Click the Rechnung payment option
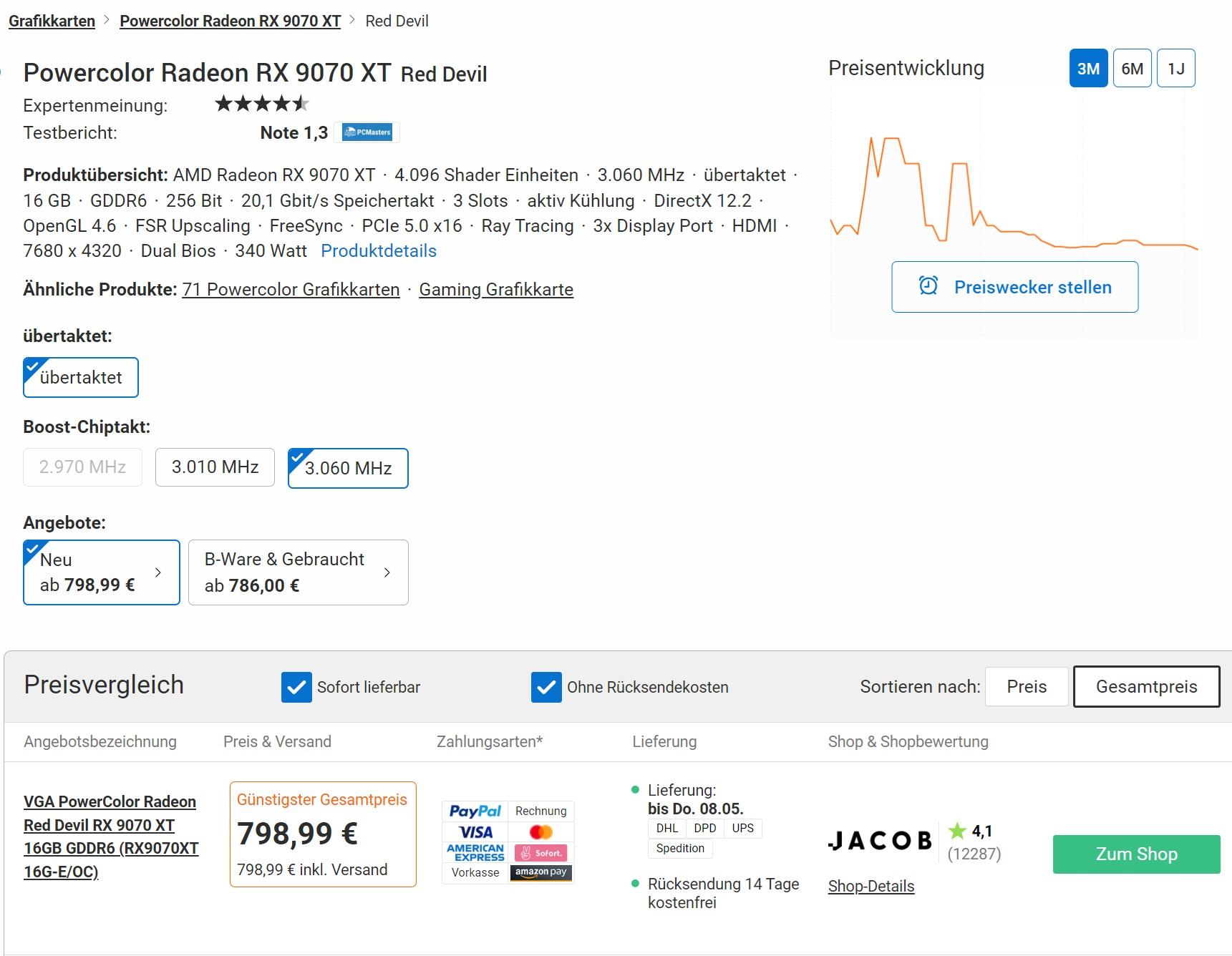This screenshot has width=1232, height=956. (x=541, y=811)
